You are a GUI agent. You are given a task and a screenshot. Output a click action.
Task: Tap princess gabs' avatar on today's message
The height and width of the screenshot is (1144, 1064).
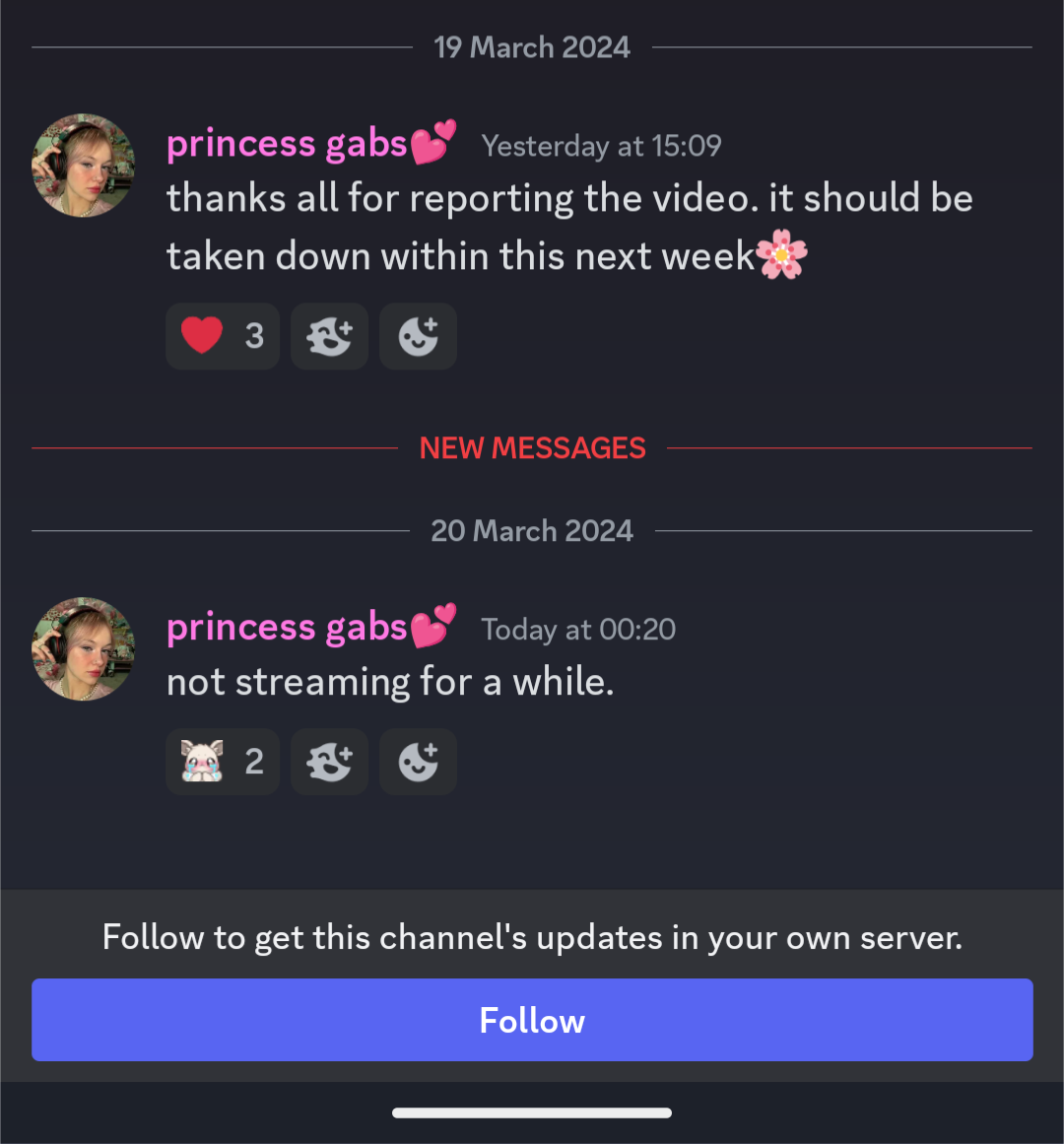(x=84, y=649)
